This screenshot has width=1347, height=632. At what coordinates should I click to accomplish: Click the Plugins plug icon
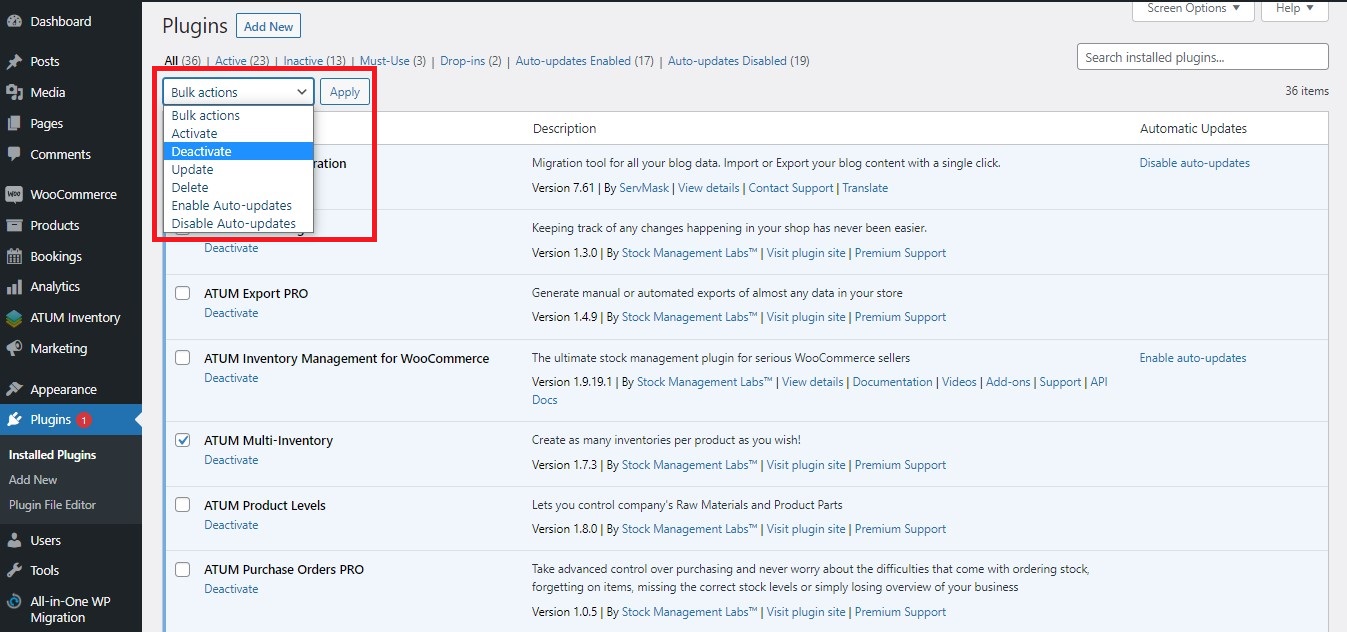[14, 419]
